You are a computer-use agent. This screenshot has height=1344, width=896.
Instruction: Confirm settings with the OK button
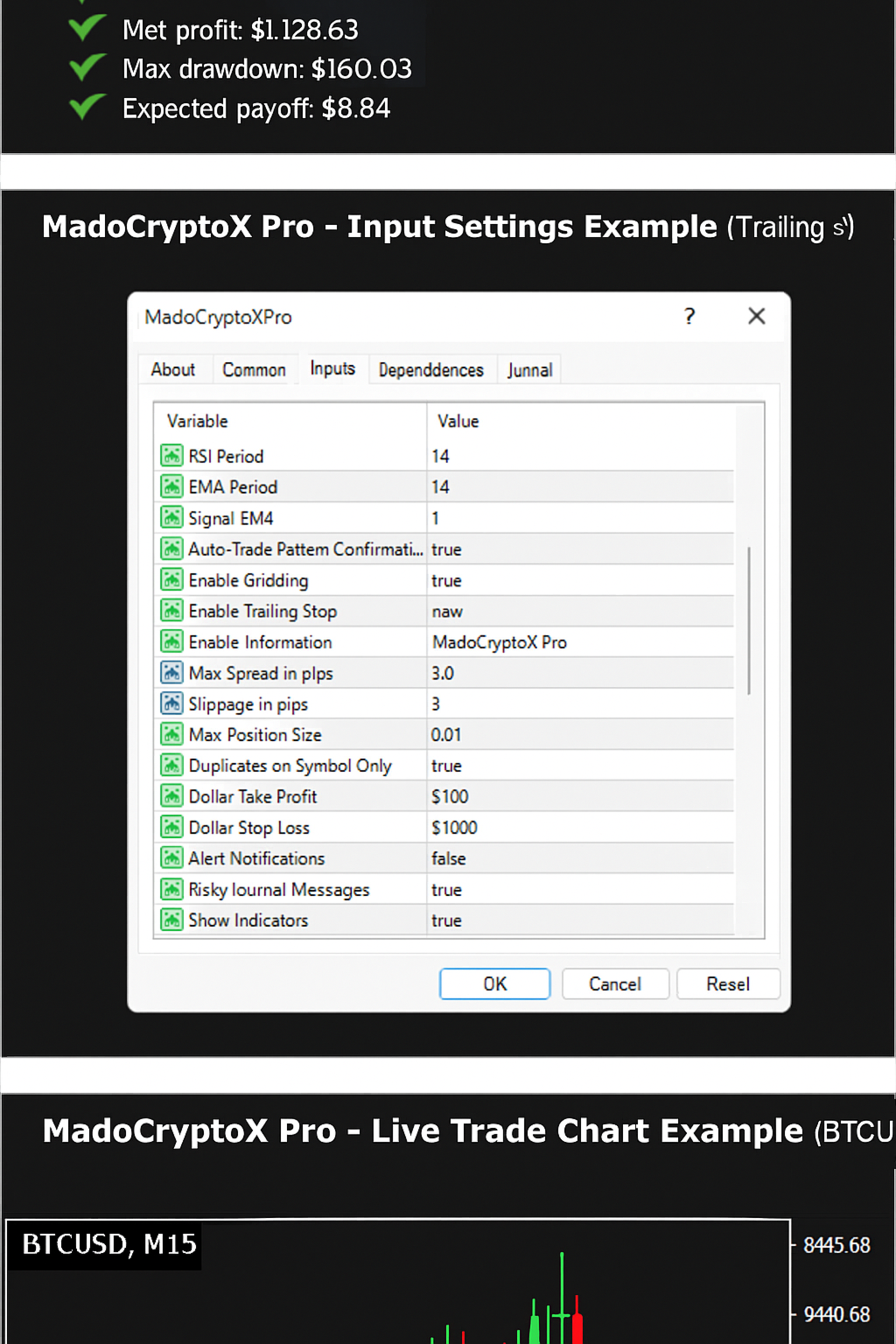click(x=495, y=983)
